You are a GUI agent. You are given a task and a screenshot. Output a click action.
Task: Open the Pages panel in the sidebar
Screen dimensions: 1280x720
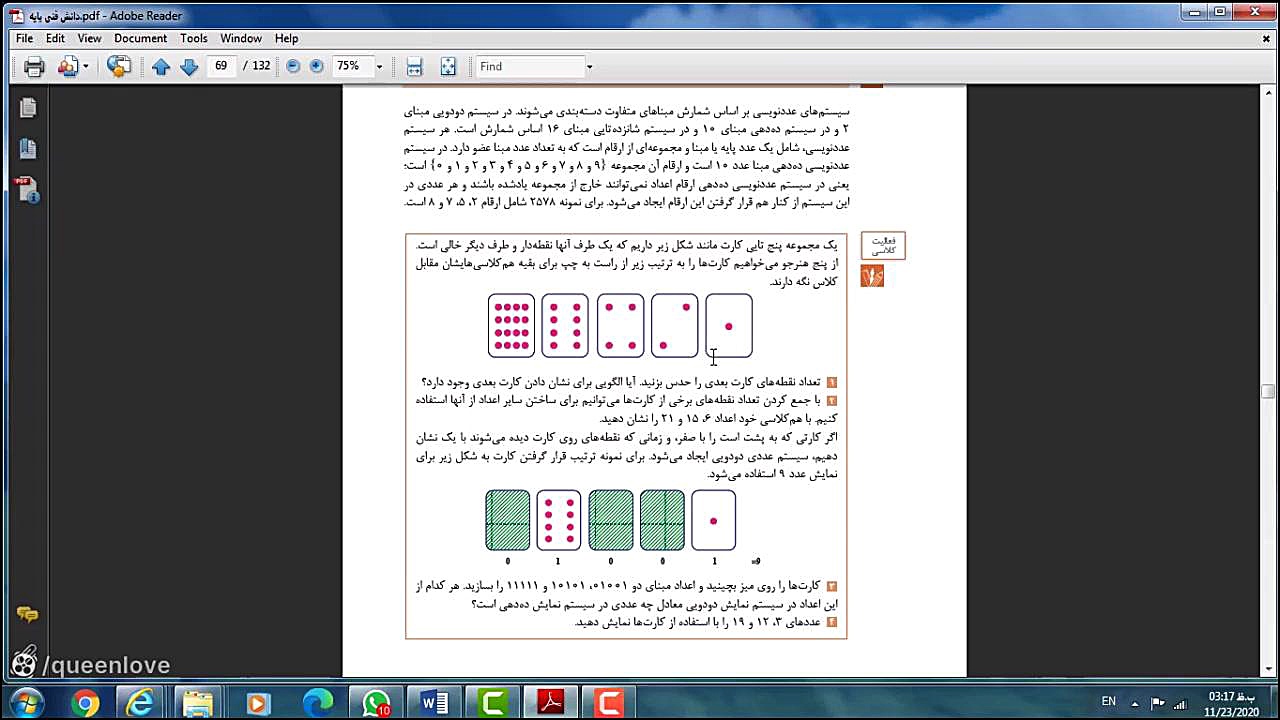(x=27, y=107)
